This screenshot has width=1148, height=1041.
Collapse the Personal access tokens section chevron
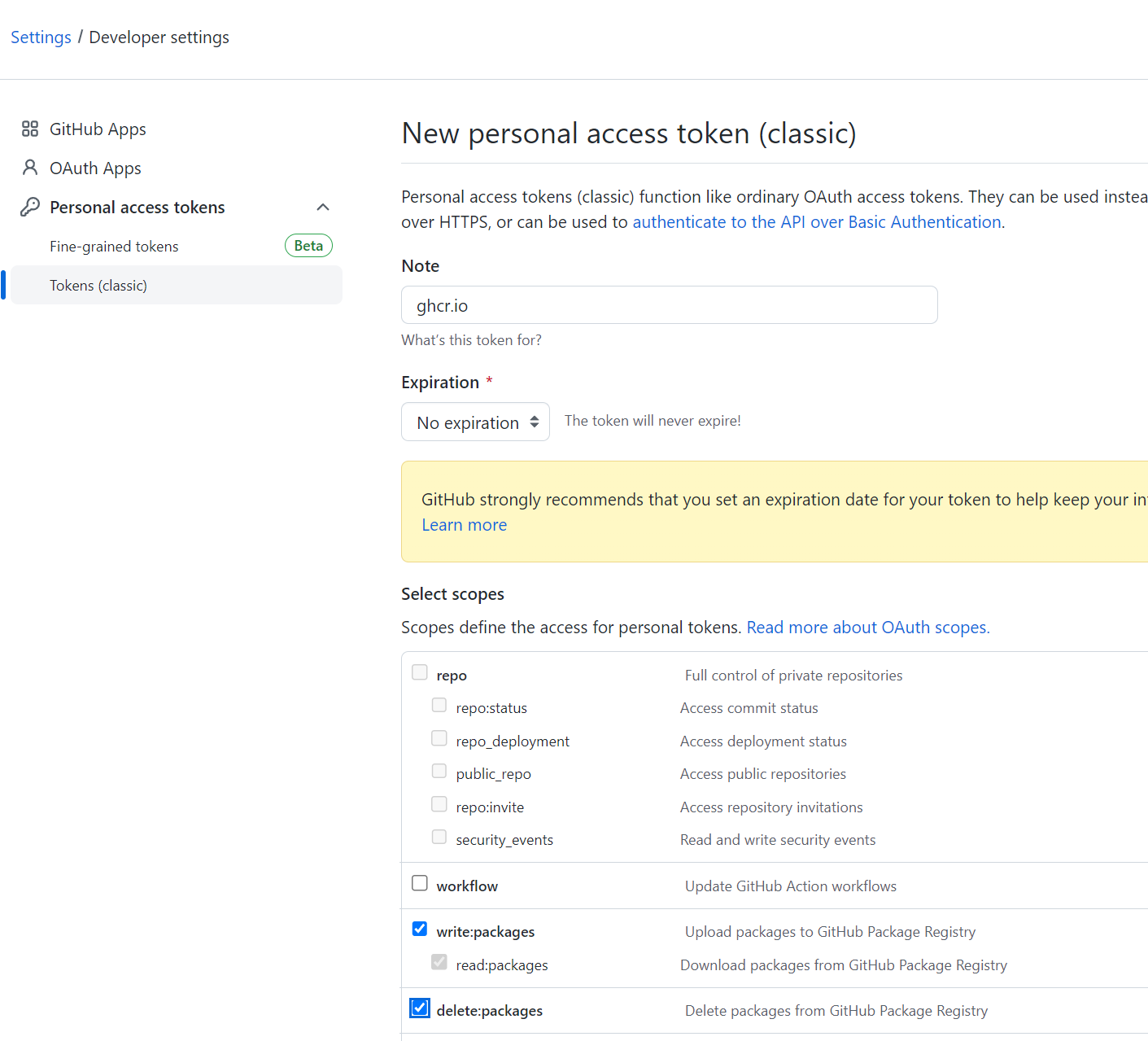click(x=323, y=207)
